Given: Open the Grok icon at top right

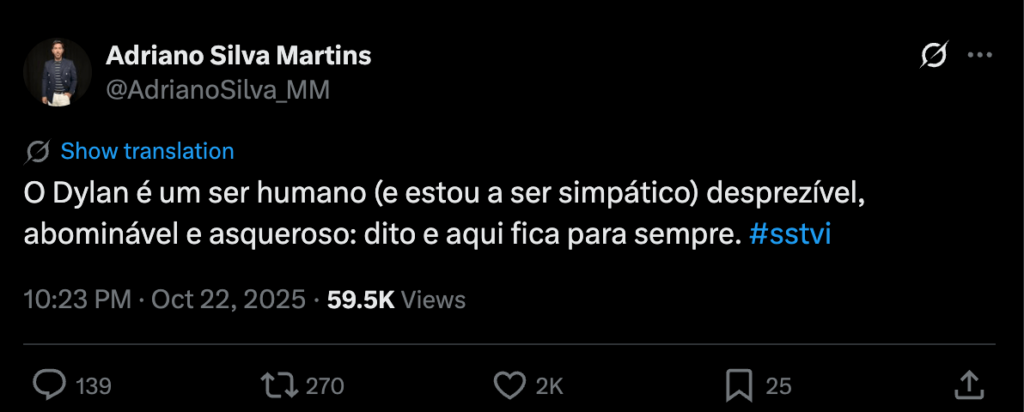Looking at the screenshot, I should [933, 57].
